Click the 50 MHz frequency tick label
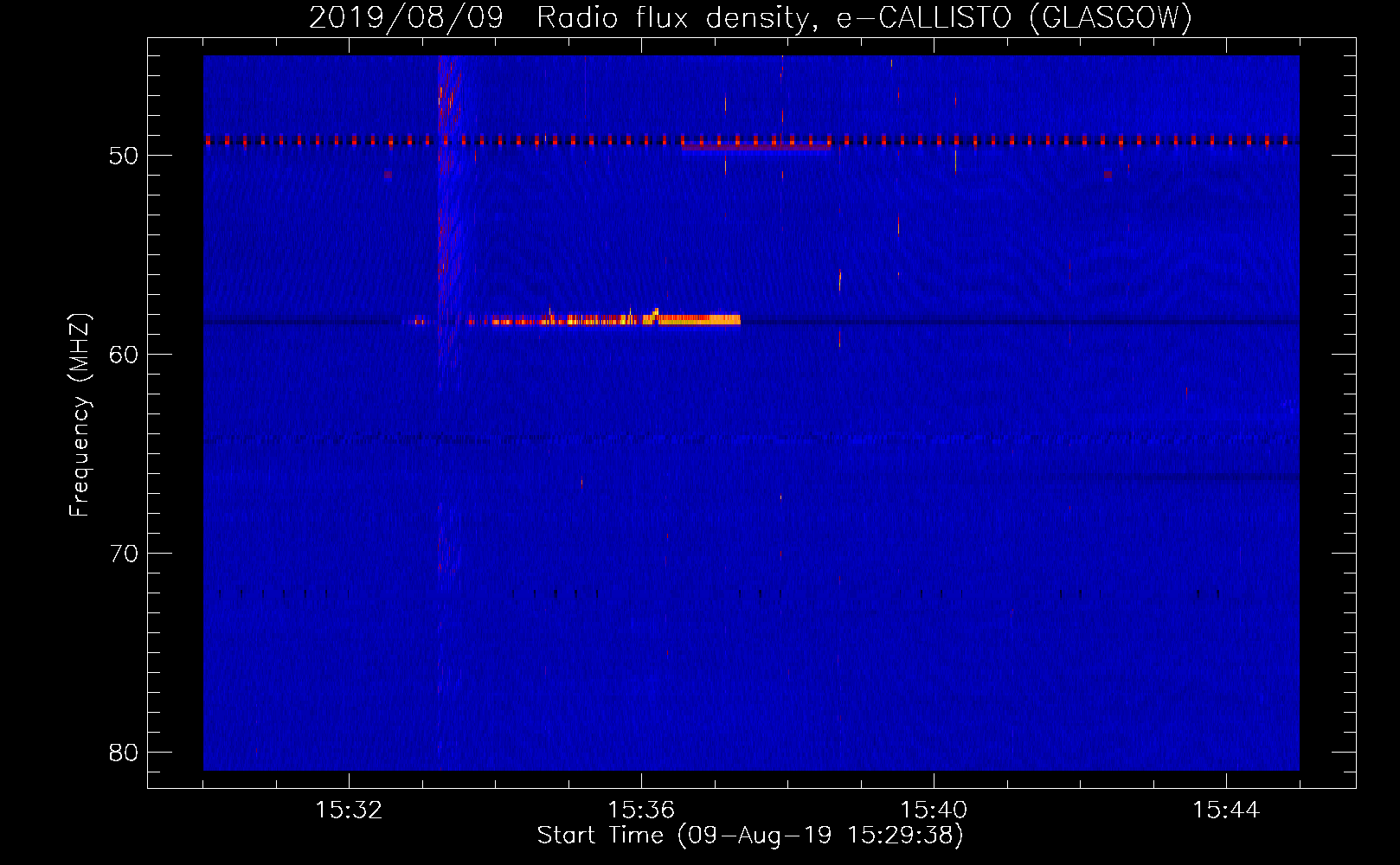This screenshot has width=1400, height=865. click(124, 156)
